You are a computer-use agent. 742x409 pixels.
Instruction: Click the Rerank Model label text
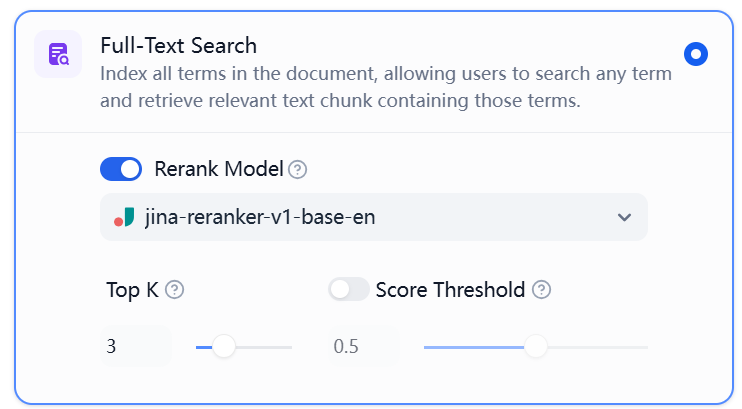coord(219,169)
